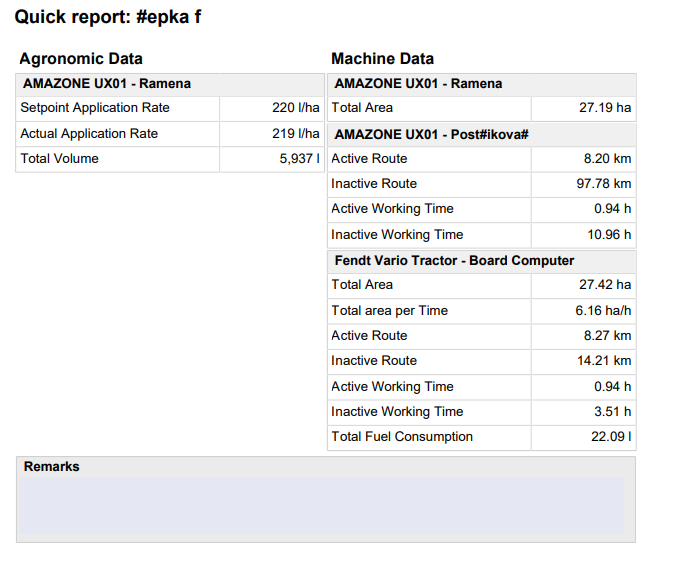Click the Total Fuel Consumption label
This screenshot has width=673, height=566.
click(x=402, y=436)
